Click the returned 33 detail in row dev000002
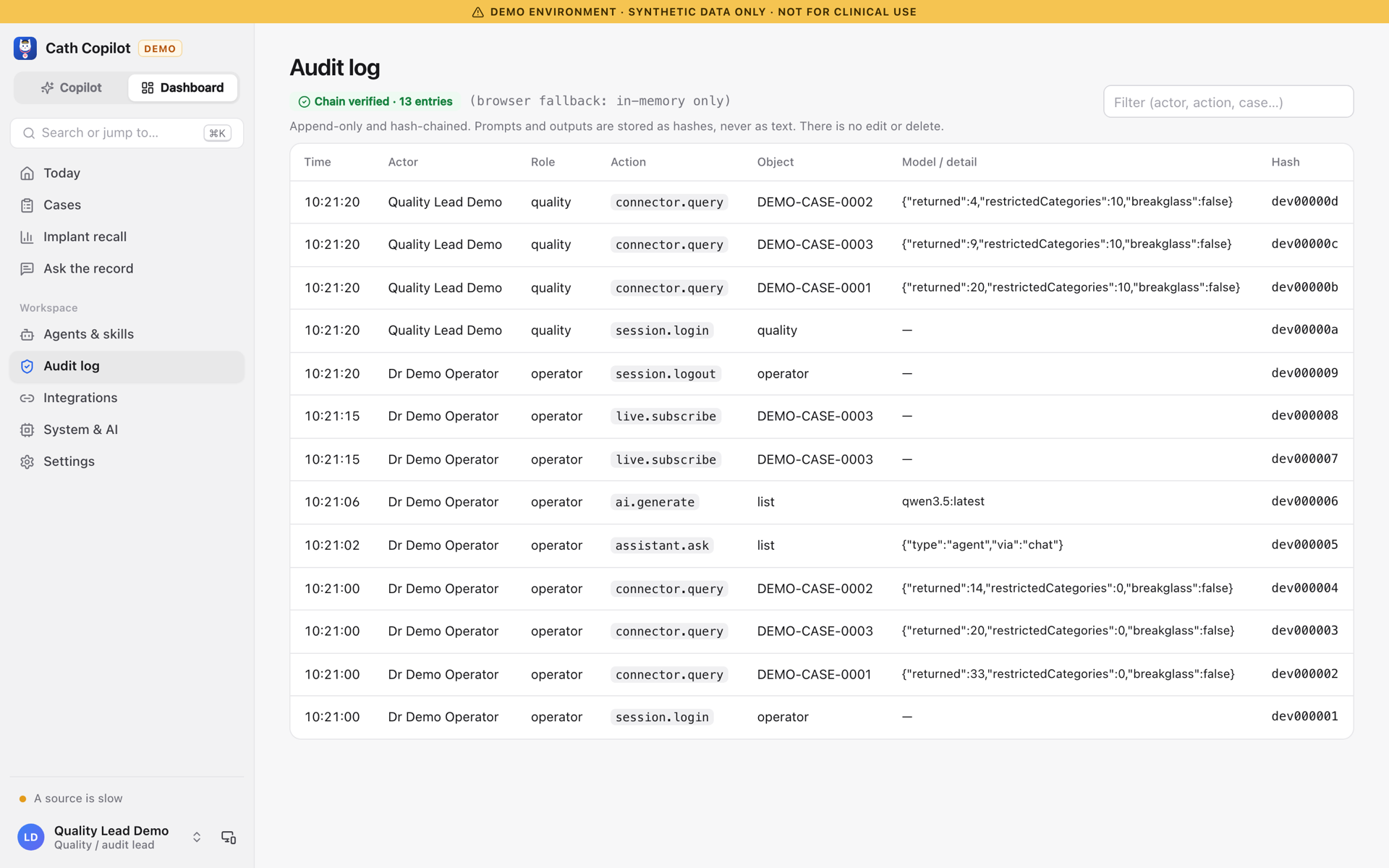Screen dimensions: 1389x868 point(1068,674)
